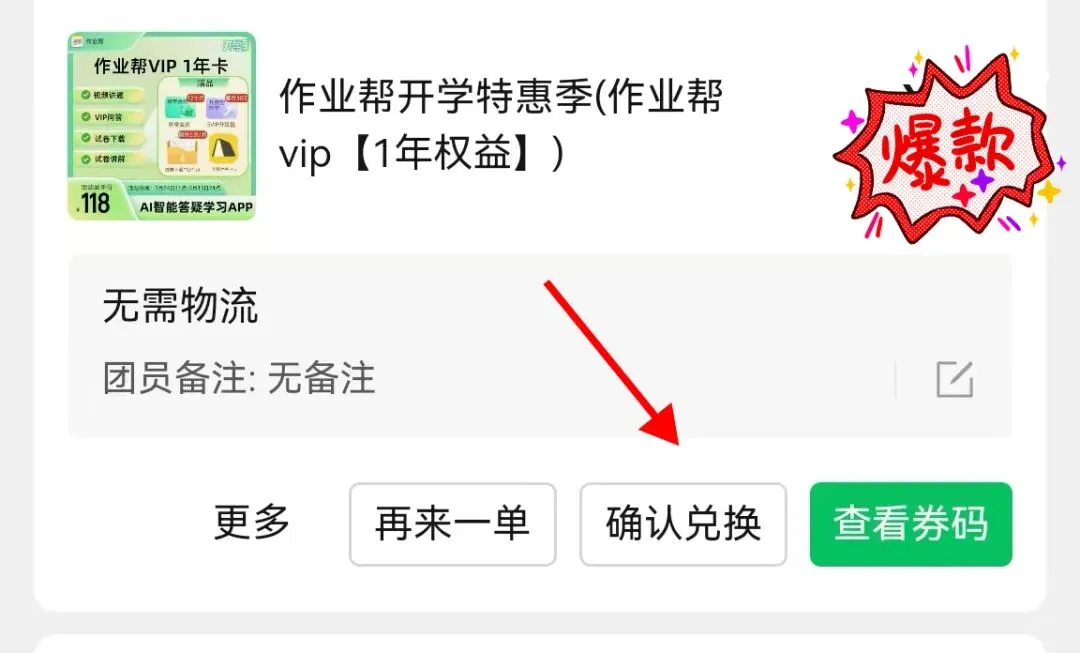Tap the green check beside 试卷下载
The height and width of the screenshot is (653, 1080).
(x=85, y=138)
